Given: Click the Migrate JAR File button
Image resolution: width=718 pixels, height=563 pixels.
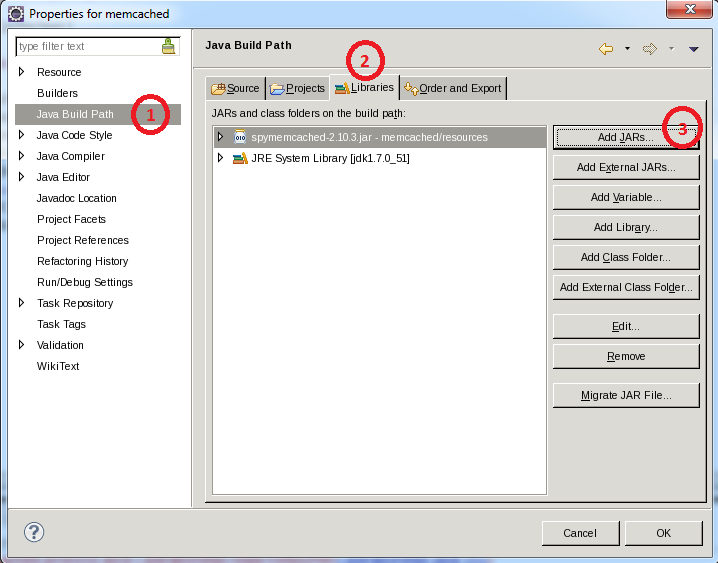Looking at the screenshot, I should click(x=625, y=395).
